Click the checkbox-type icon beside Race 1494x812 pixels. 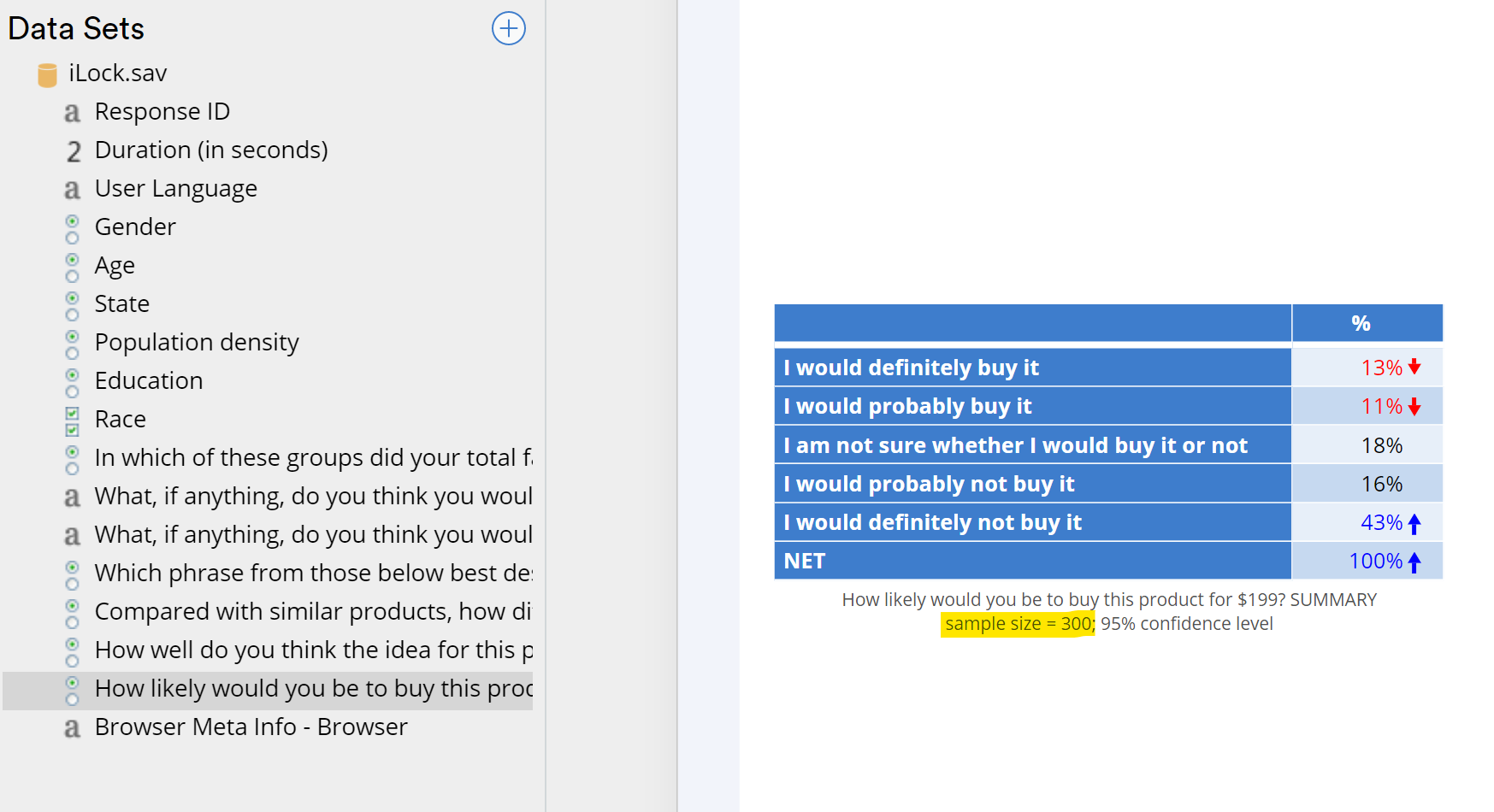click(x=73, y=421)
